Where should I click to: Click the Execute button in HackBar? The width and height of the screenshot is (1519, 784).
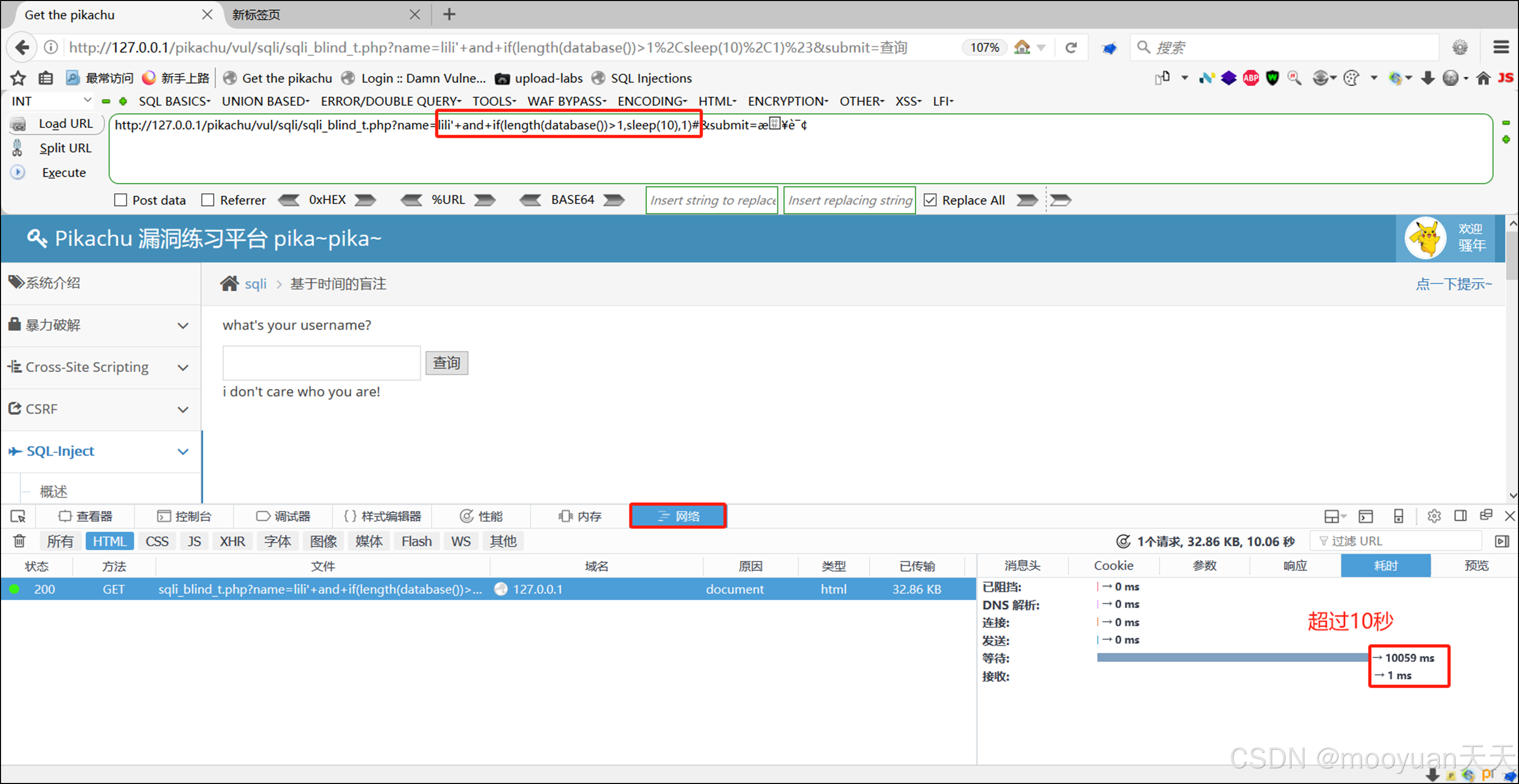pyautogui.click(x=64, y=172)
